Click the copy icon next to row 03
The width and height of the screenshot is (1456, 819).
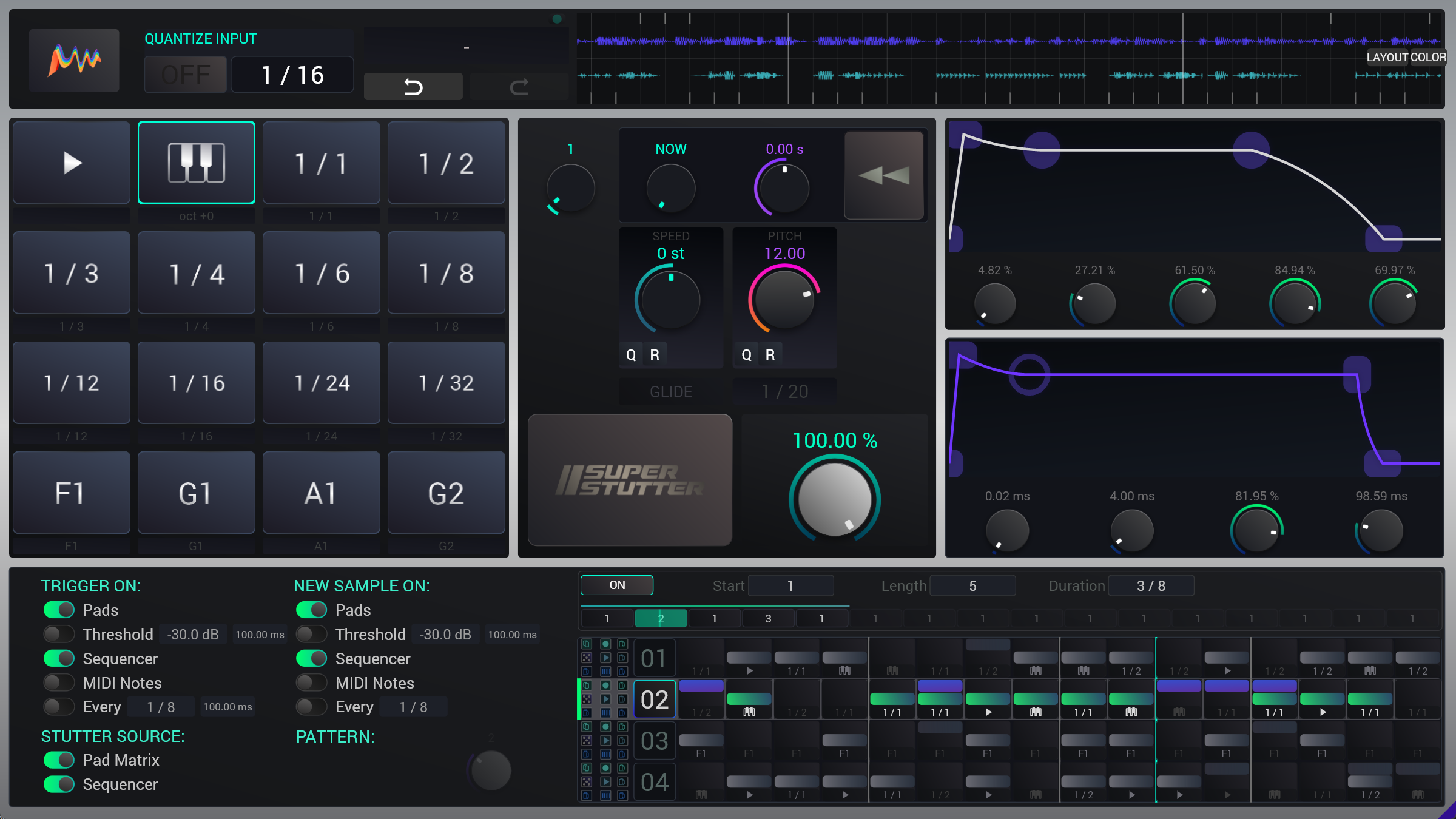[587, 727]
